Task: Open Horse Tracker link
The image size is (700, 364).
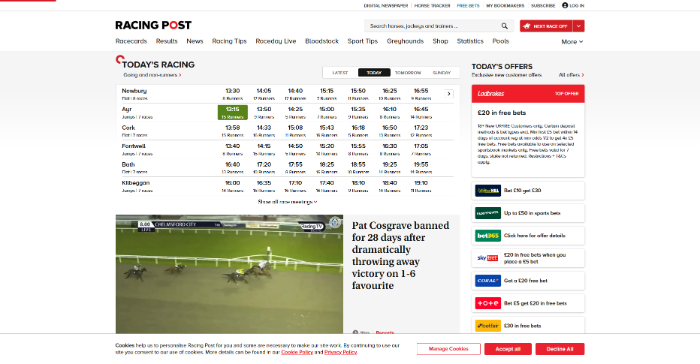Action: [x=432, y=6]
